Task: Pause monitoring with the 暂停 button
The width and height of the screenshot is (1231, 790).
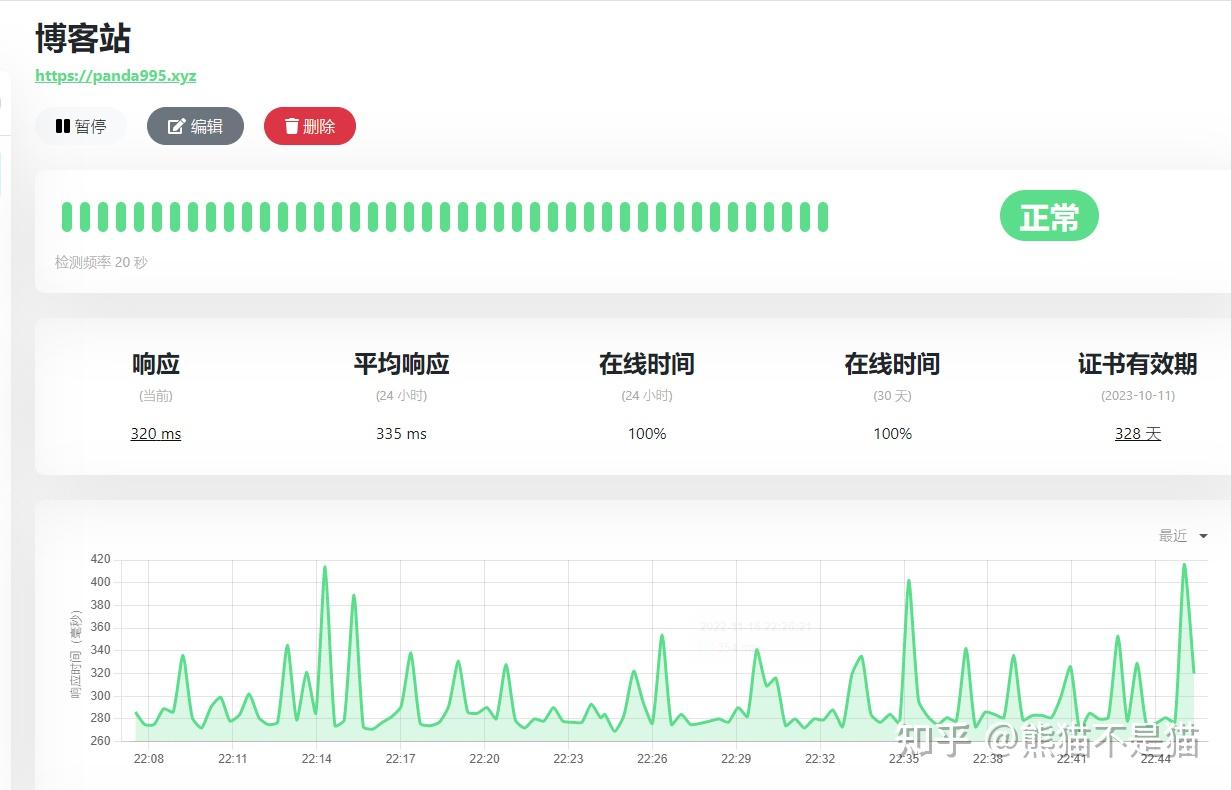Action: pyautogui.click(x=81, y=125)
